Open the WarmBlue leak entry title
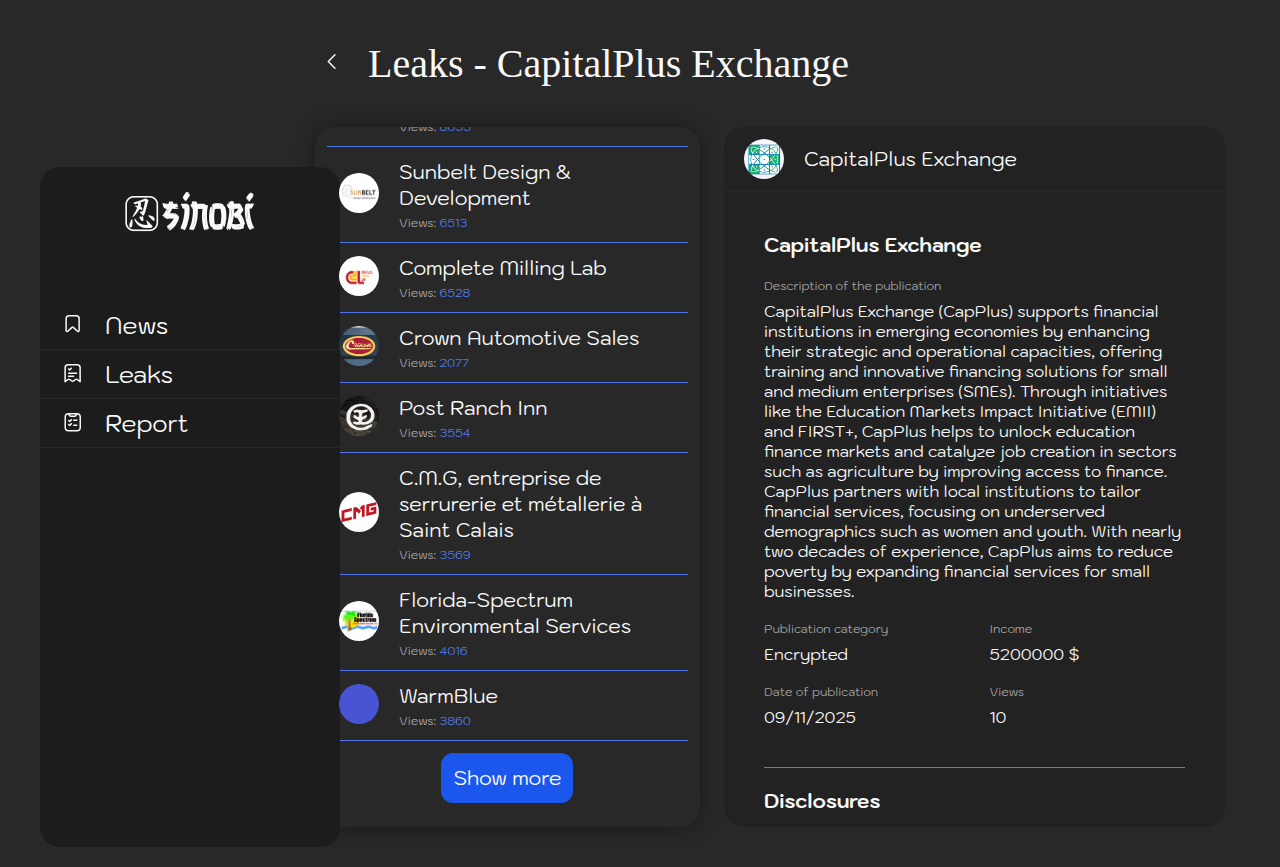 (x=448, y=696)
